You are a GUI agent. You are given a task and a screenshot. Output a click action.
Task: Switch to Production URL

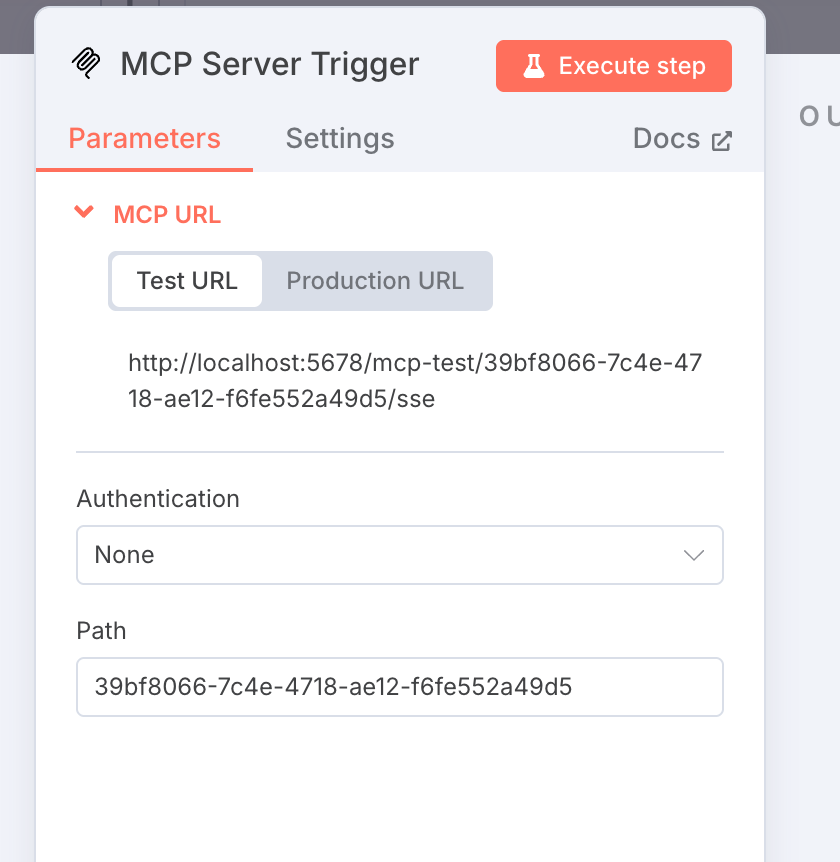tap(375, 281)
